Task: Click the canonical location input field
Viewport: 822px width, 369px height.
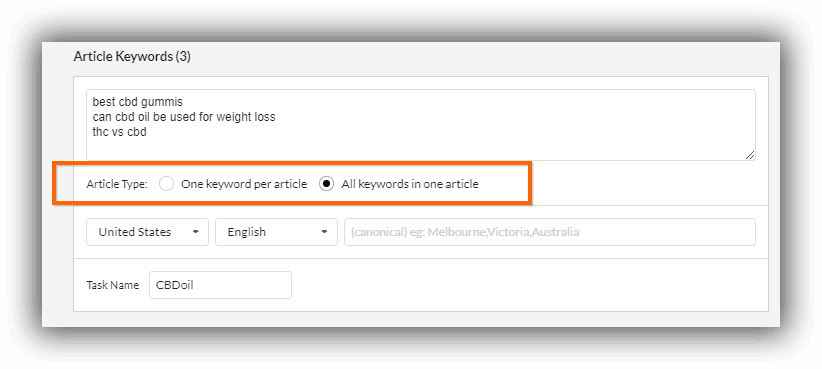Action: click(550, 232)
